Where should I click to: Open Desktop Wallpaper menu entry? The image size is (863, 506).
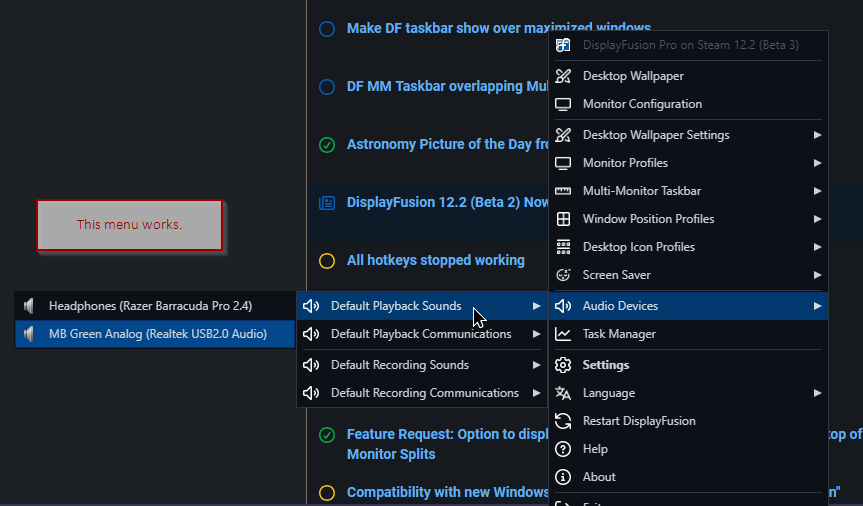coord(688,76)
